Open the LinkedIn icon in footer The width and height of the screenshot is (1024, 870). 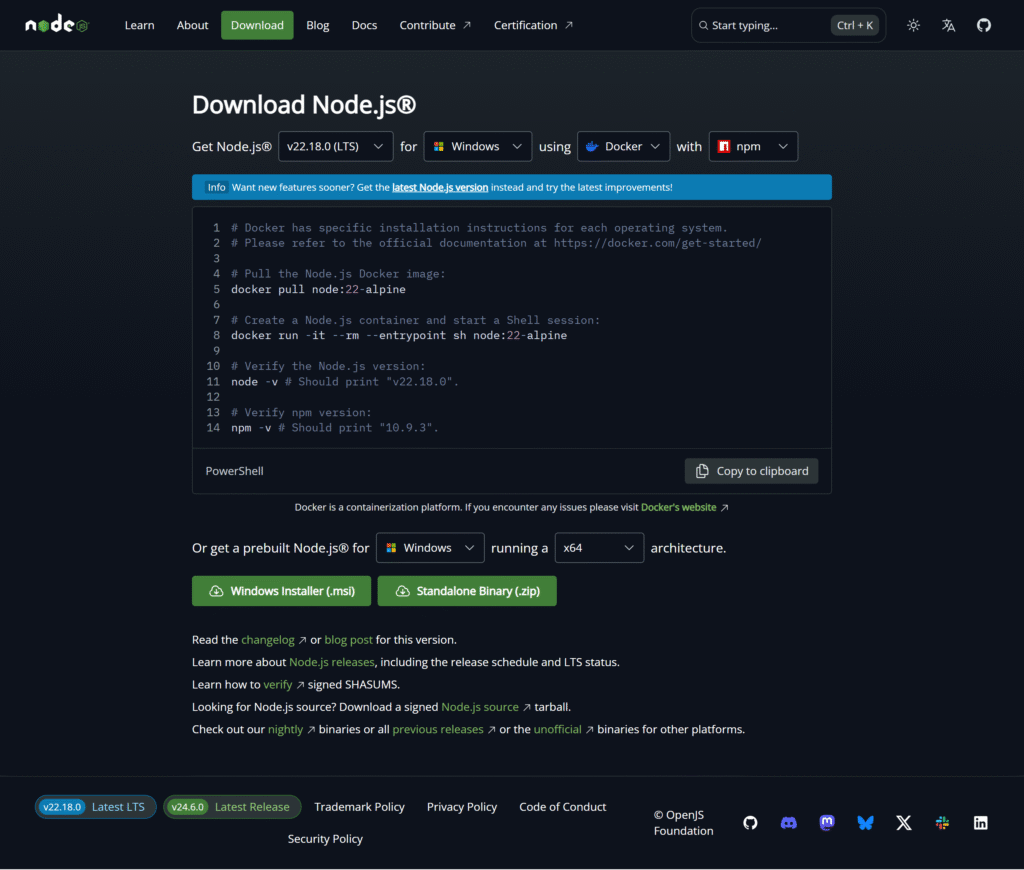[x=981, y=823]
